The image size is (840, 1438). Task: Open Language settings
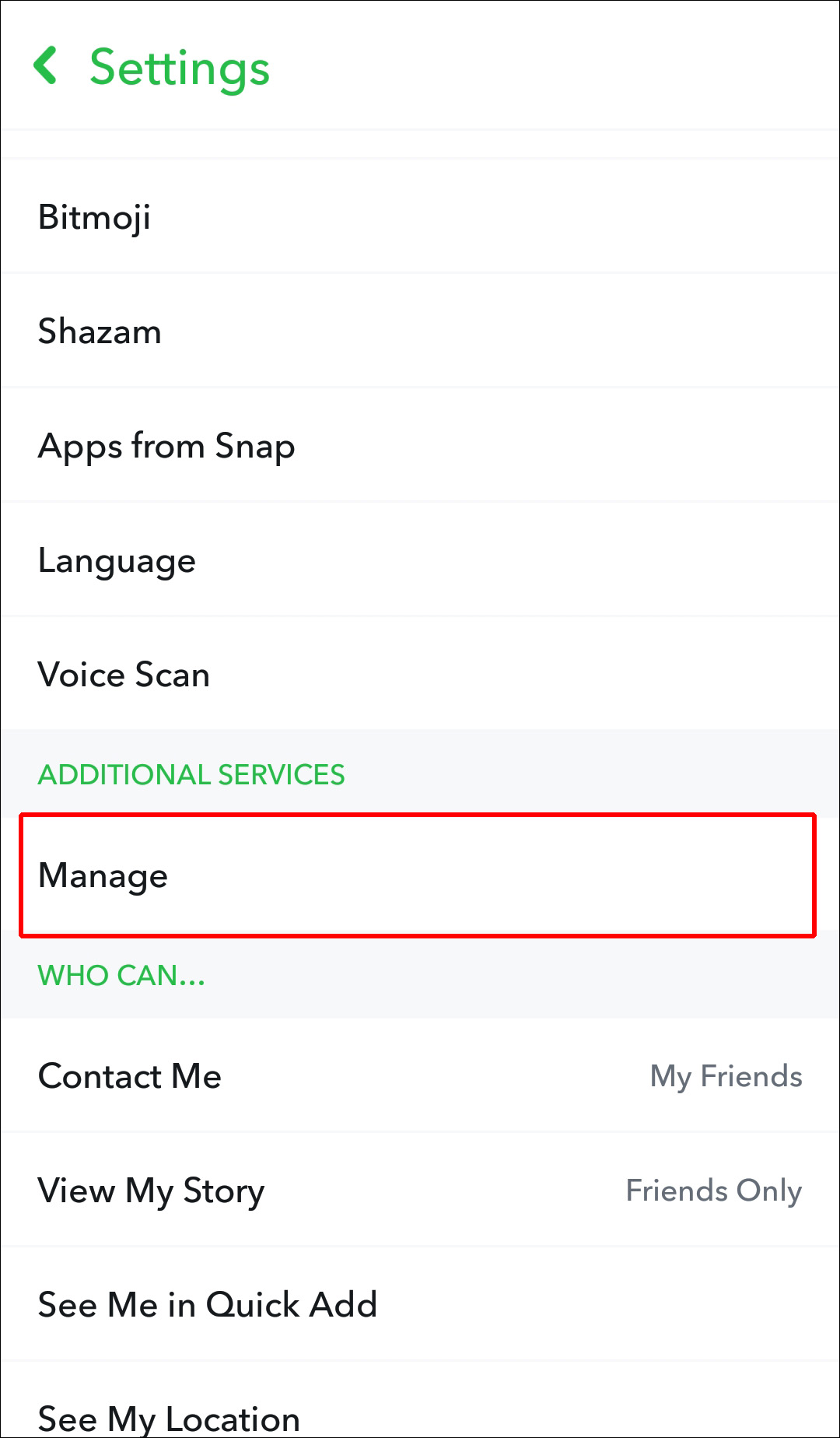click(x=117, y=560)
